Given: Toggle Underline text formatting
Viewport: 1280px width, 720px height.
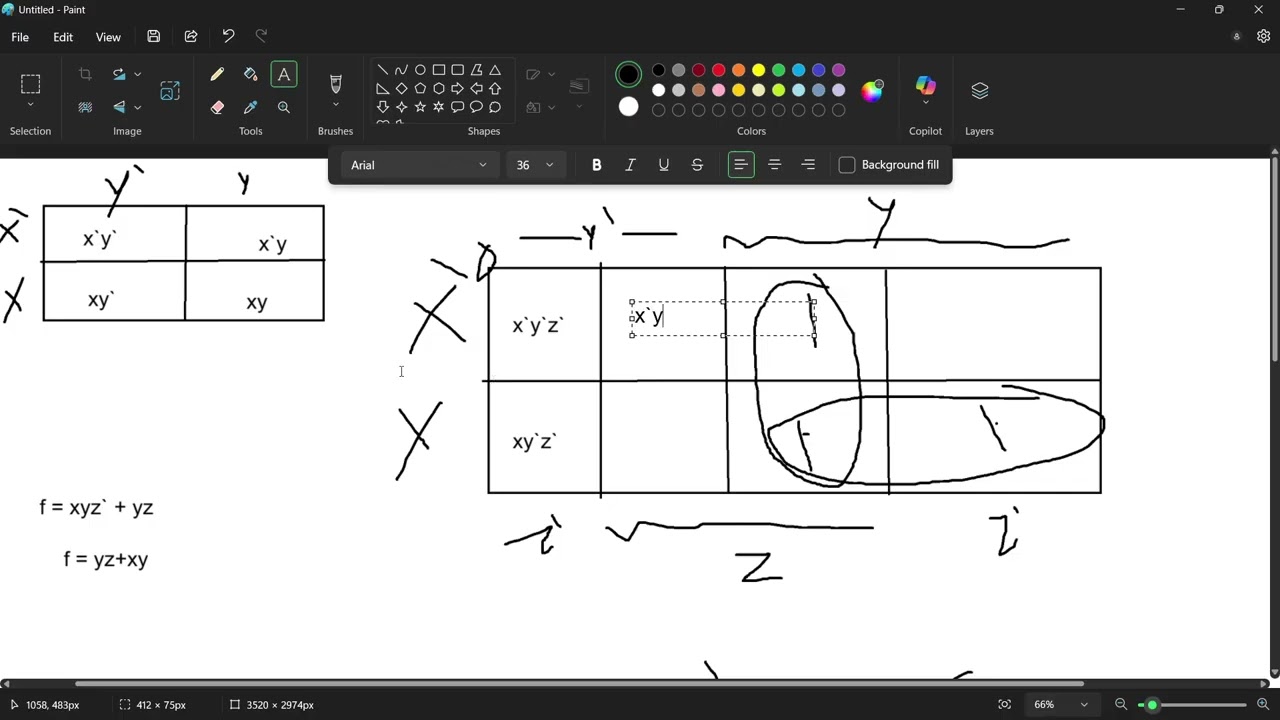Looking at the screenshot, I should click(664, 165).
